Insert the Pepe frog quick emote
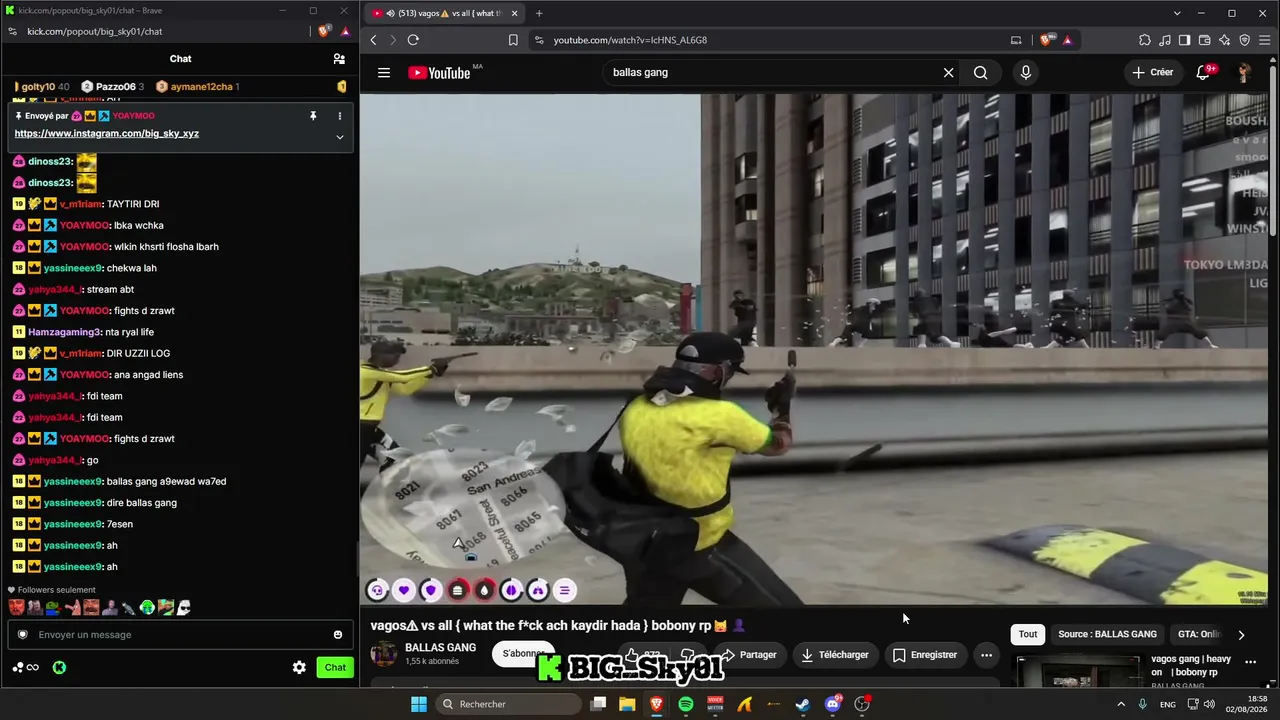This screenshot has height=720, width=1280. 52,607
